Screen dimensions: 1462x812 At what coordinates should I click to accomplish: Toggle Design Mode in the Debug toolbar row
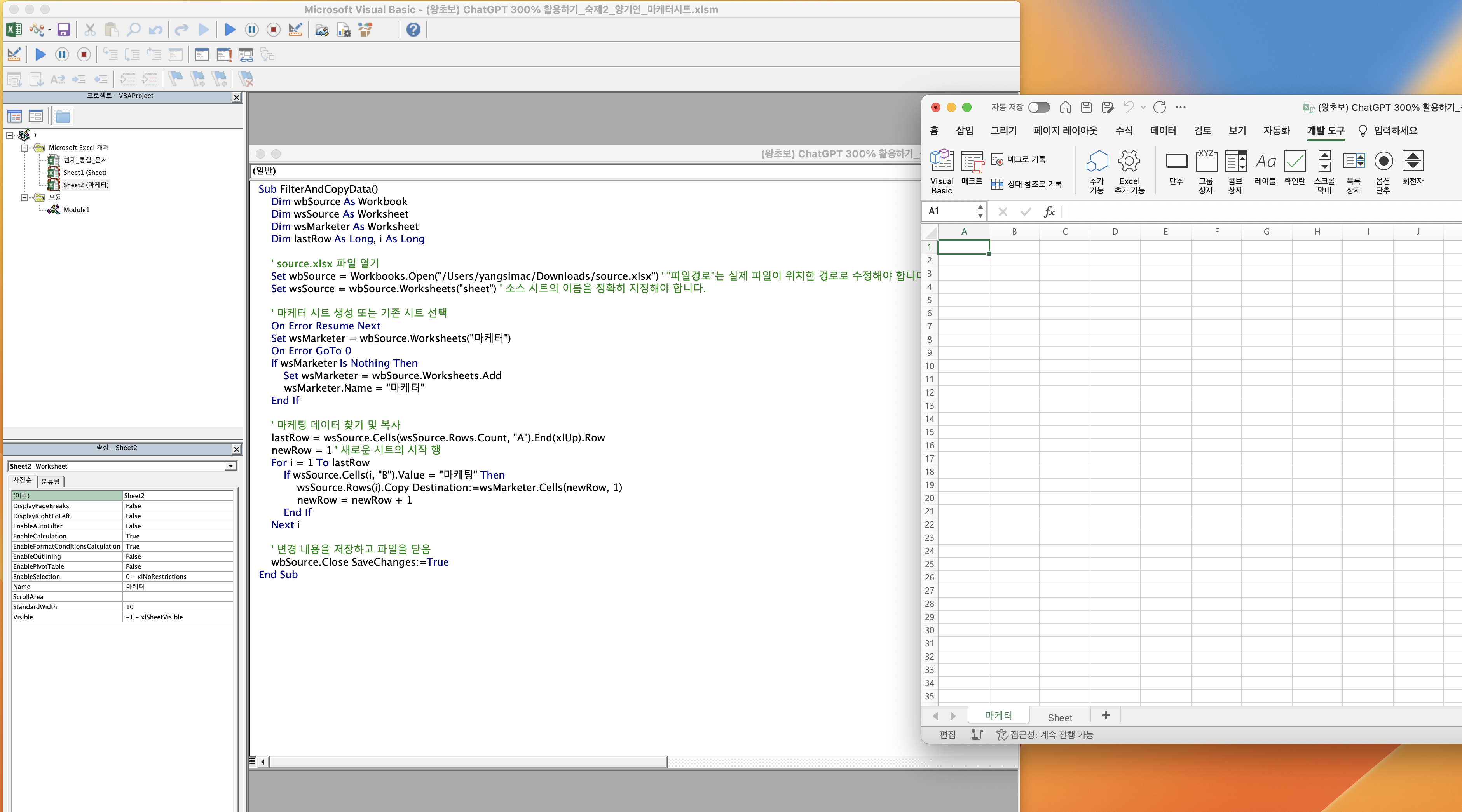point(14,54)
